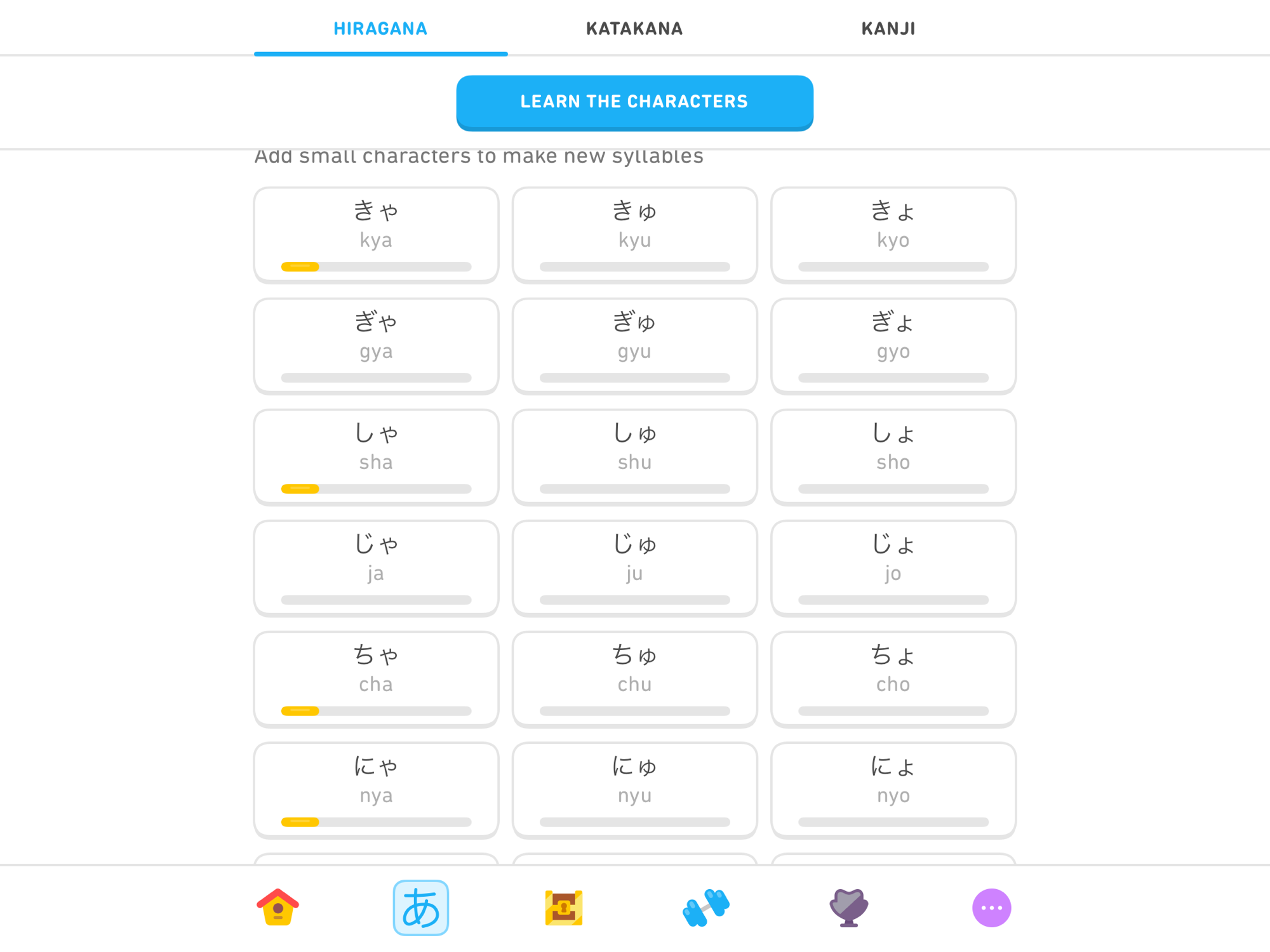The width and height of the screenshot is (1270, 952).
Task: Click Learn the Characters button
Action: pyautogui.click(x=634, y=102)
